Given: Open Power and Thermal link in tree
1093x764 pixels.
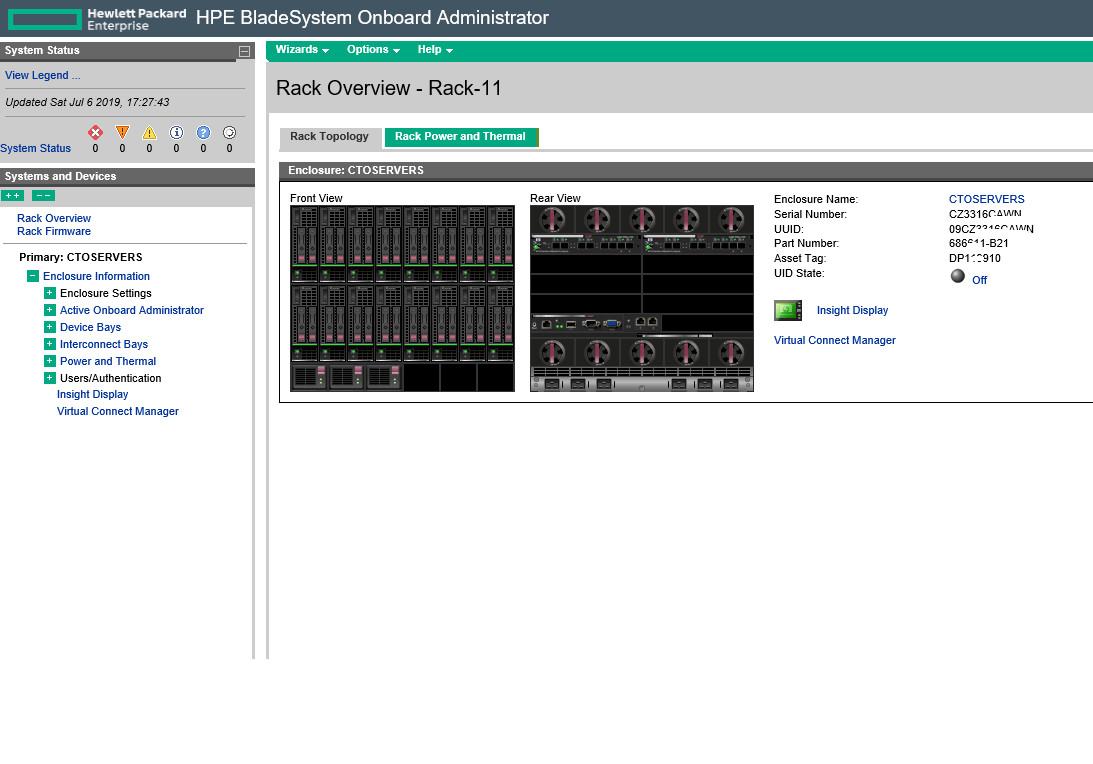Looking at the screenshot, I should point(108,361).
